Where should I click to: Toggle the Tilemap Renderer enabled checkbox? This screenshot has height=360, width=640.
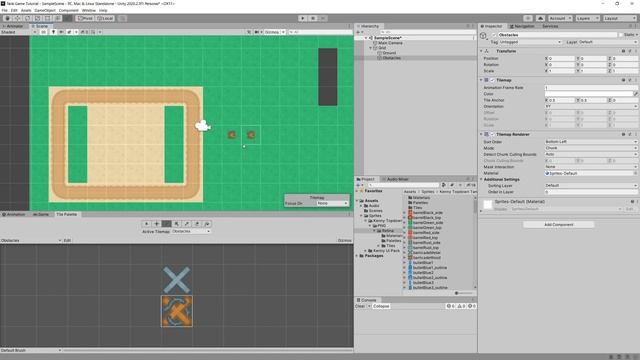click(492, 134)
